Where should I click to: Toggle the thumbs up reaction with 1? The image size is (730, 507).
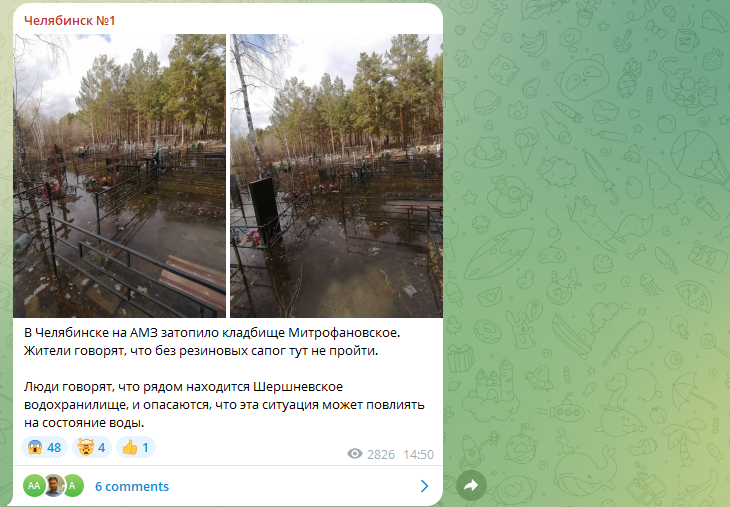[x=135, y=447]
